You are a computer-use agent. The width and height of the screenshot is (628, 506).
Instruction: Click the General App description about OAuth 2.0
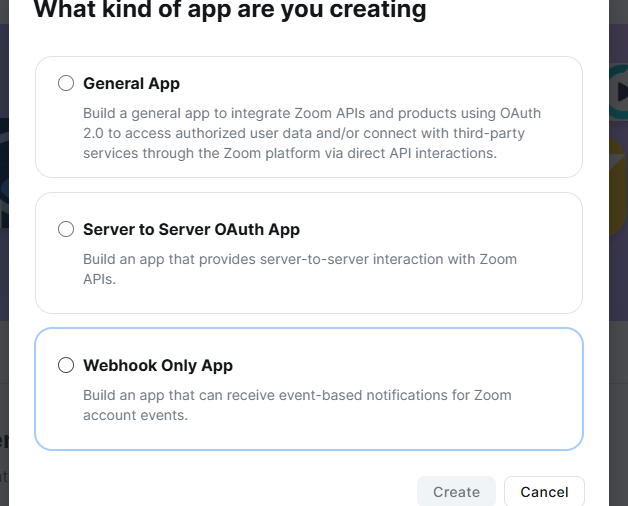(x=311, y=133)
